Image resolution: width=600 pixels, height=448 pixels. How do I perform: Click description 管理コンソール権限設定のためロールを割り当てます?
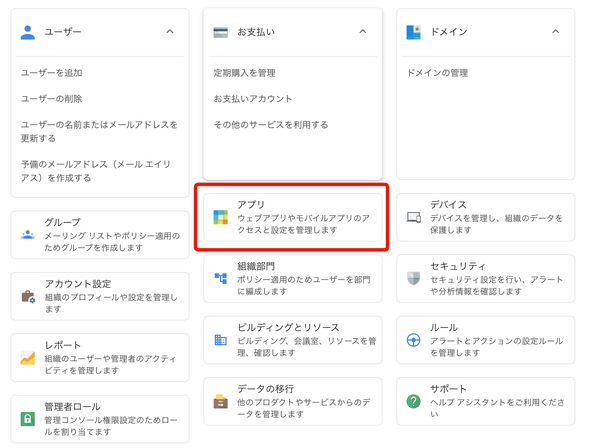coord(111,426)
